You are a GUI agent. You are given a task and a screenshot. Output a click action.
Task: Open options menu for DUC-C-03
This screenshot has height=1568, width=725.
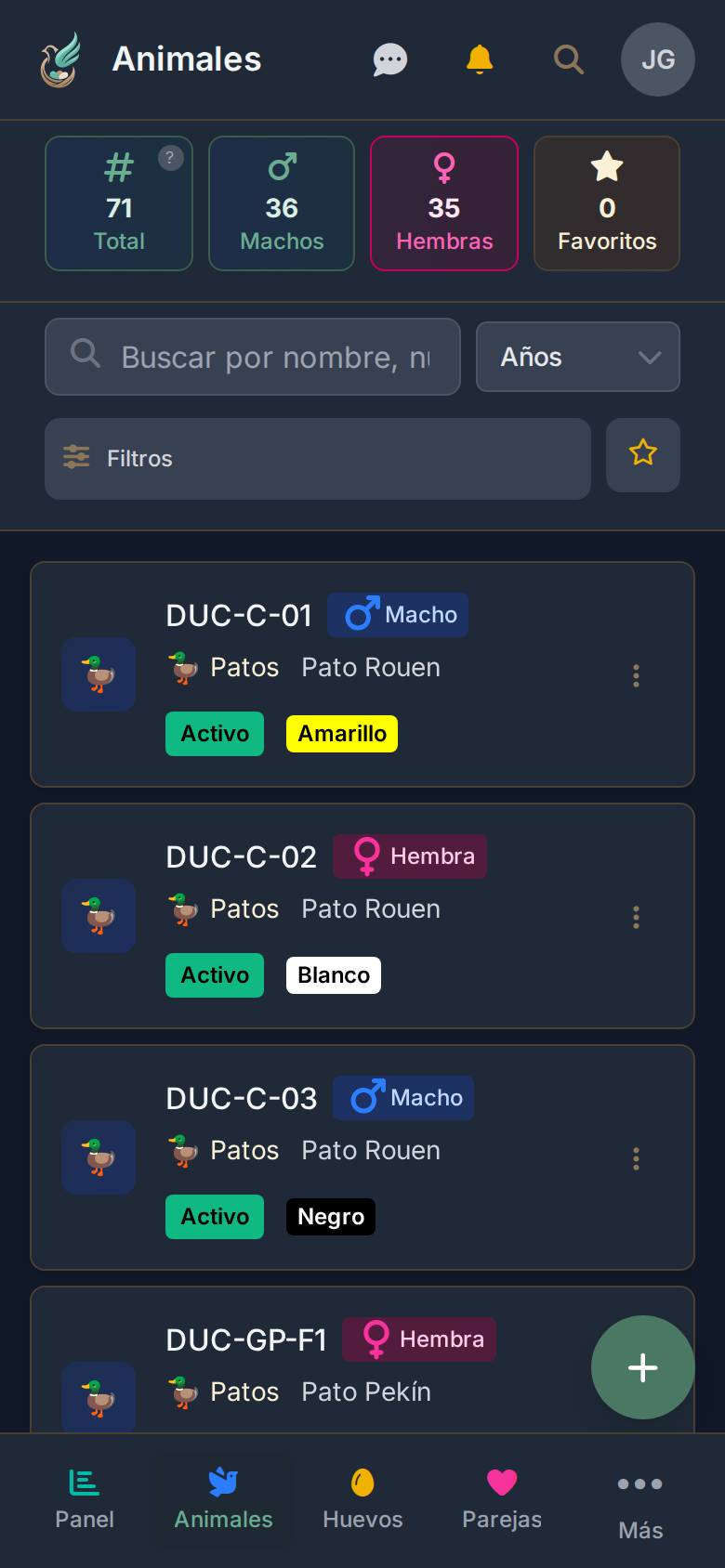636,1158
